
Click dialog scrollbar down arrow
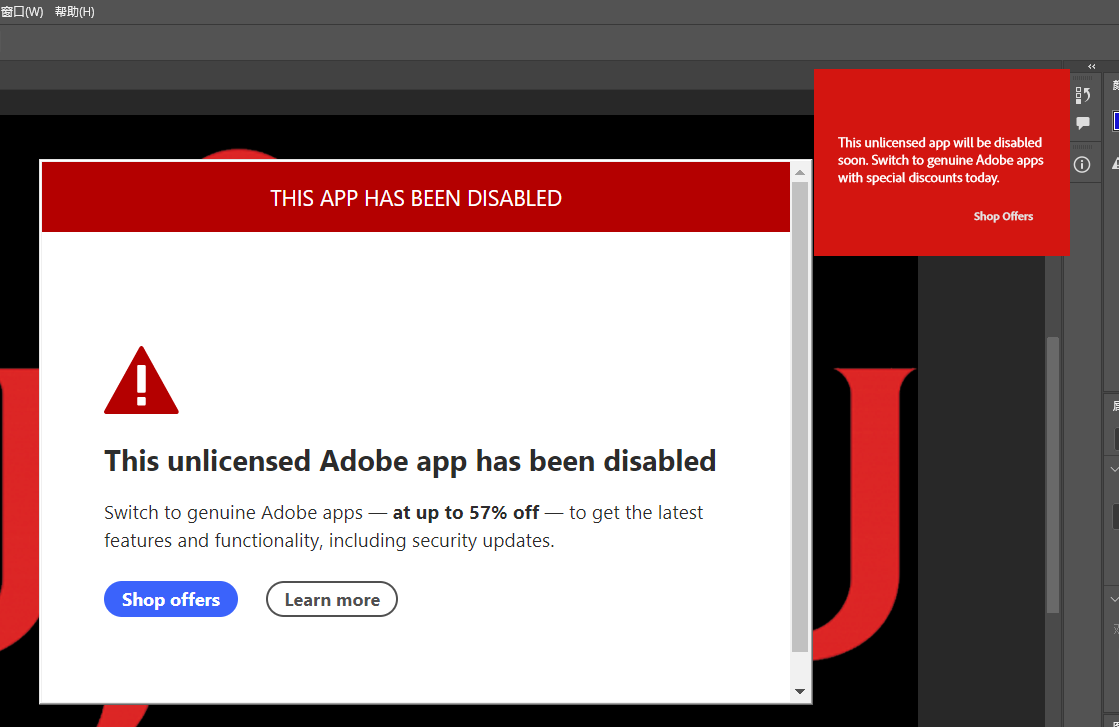pos(800,691)
